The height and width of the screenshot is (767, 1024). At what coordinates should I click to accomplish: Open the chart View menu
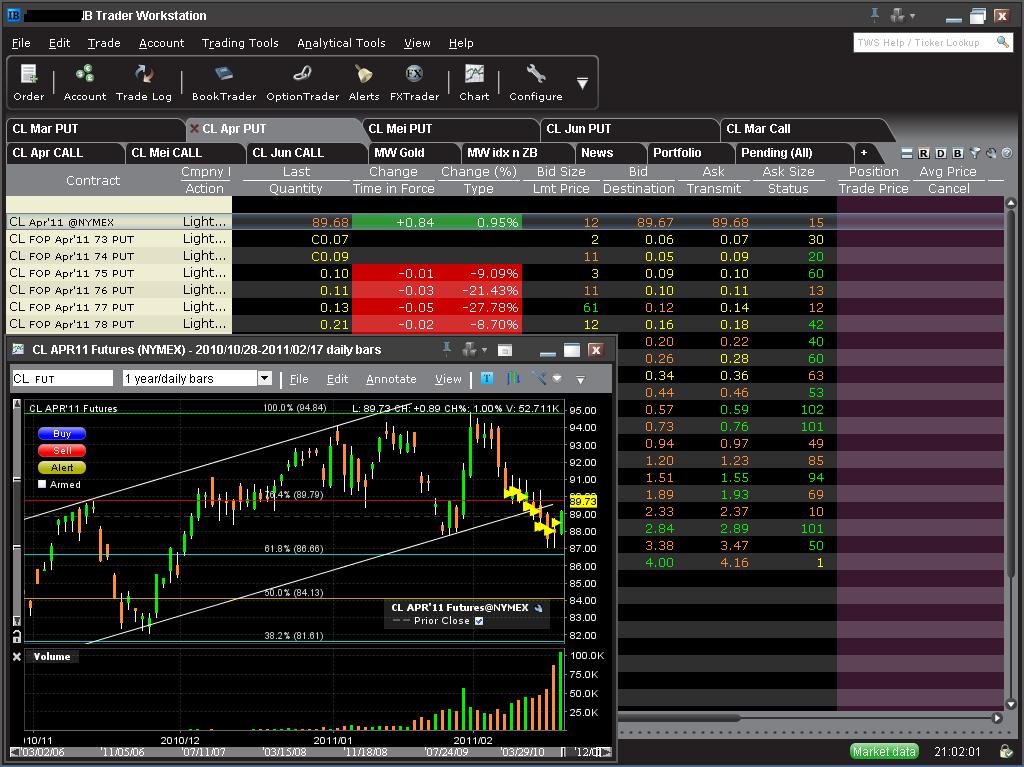click(x=448, y=379)
